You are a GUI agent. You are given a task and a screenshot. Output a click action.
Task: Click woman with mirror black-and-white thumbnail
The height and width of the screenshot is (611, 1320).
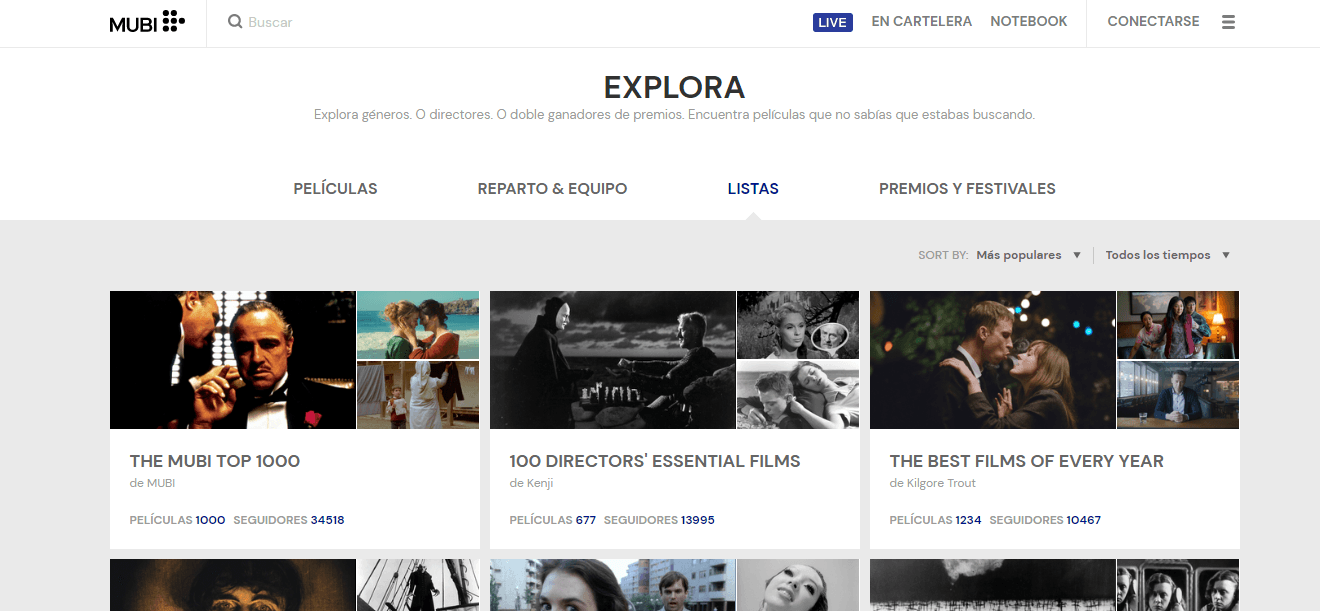tap(798, 325)
